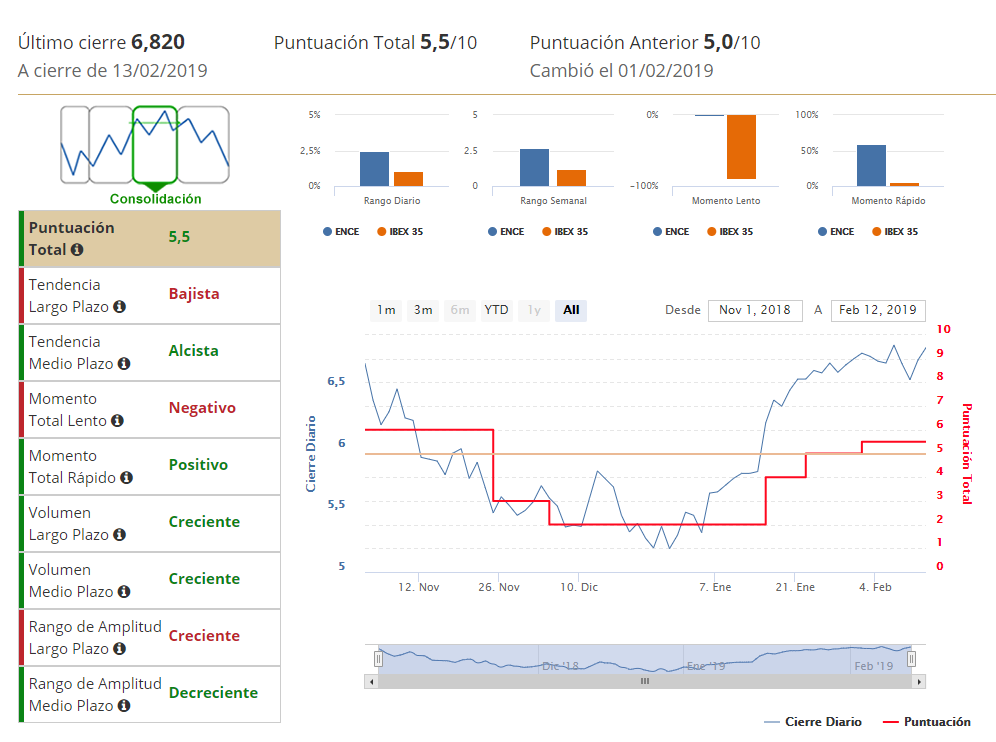996x742 pixels.
Task: Click the navigator scrollbar right arrow
Action: 919,681
